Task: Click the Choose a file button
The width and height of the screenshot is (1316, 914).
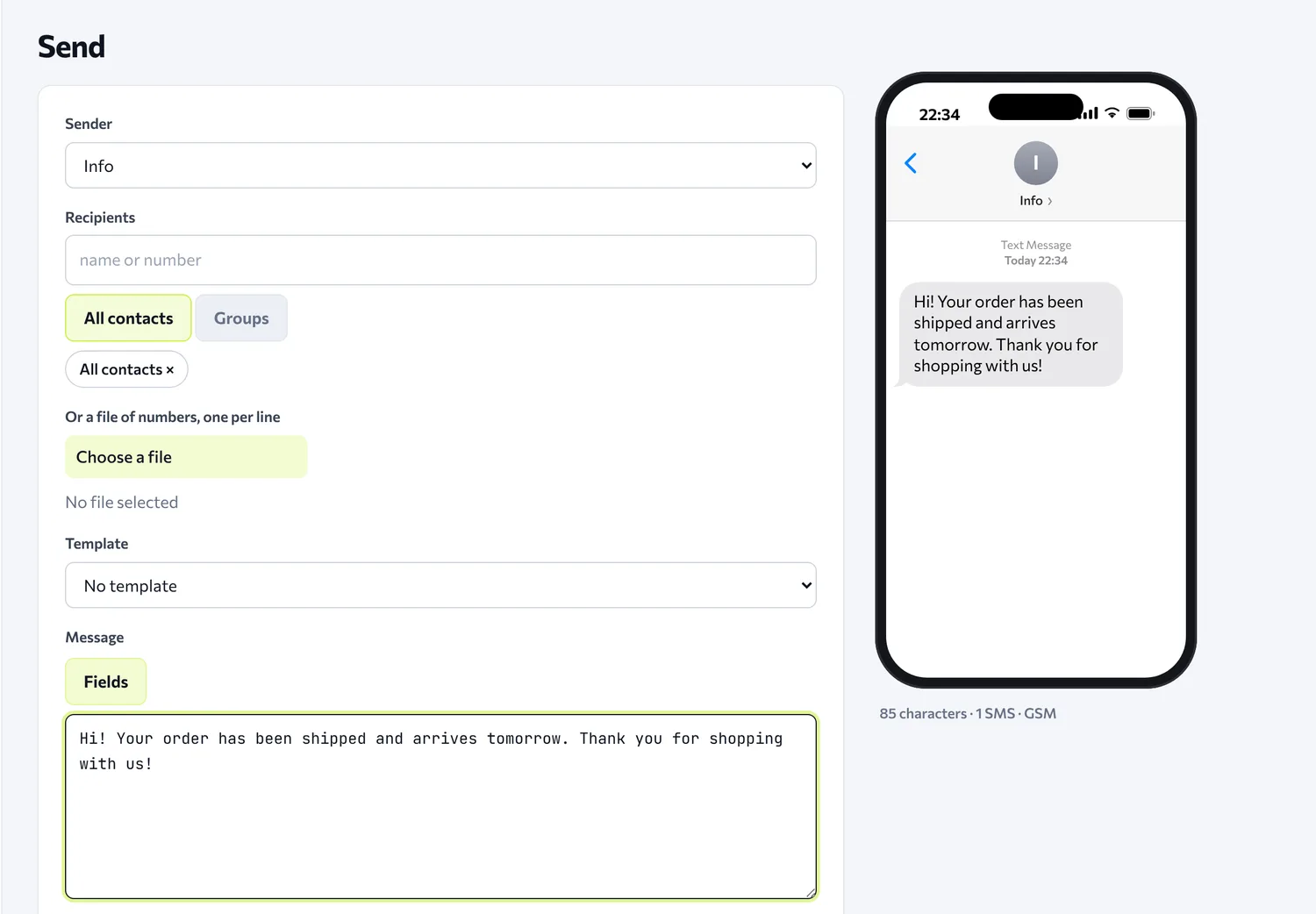Action: pos(186,457)
